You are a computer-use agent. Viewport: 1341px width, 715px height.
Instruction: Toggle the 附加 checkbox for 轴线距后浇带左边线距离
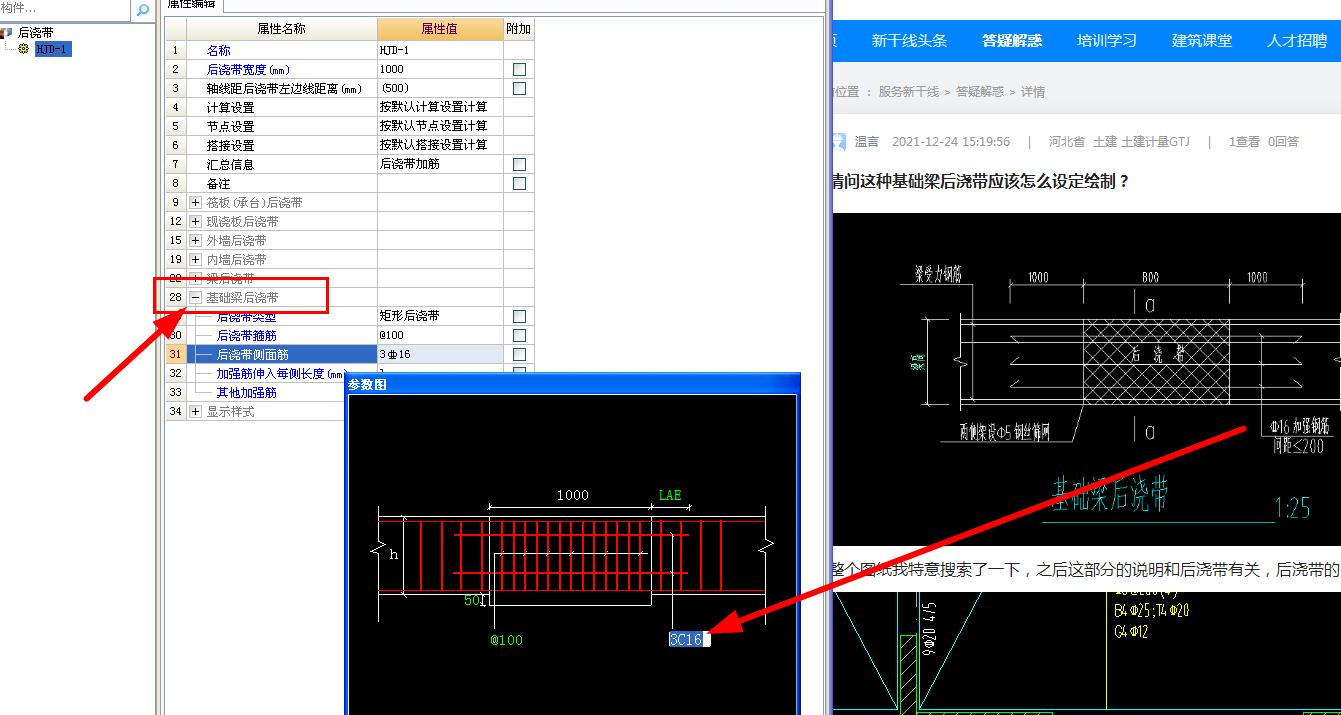pyautogui.click(x=519, y=89)
